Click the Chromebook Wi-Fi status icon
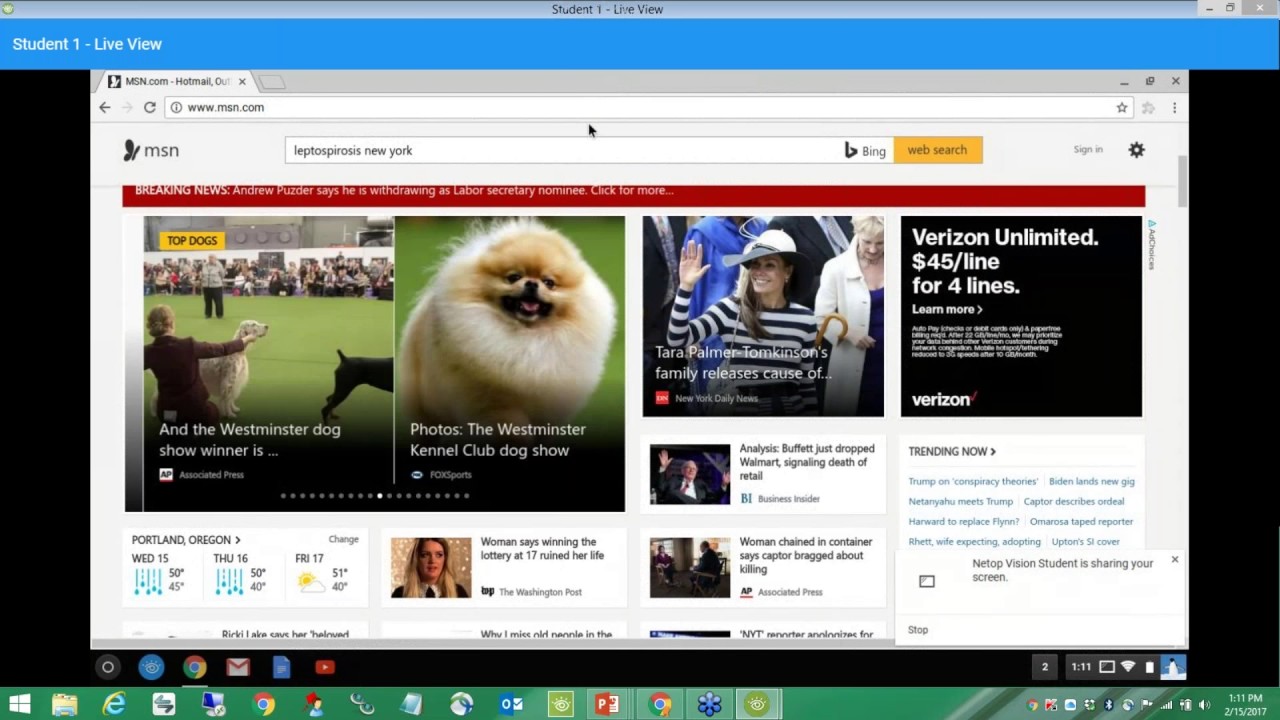The image size is (1280, 720). (1128, 667)
